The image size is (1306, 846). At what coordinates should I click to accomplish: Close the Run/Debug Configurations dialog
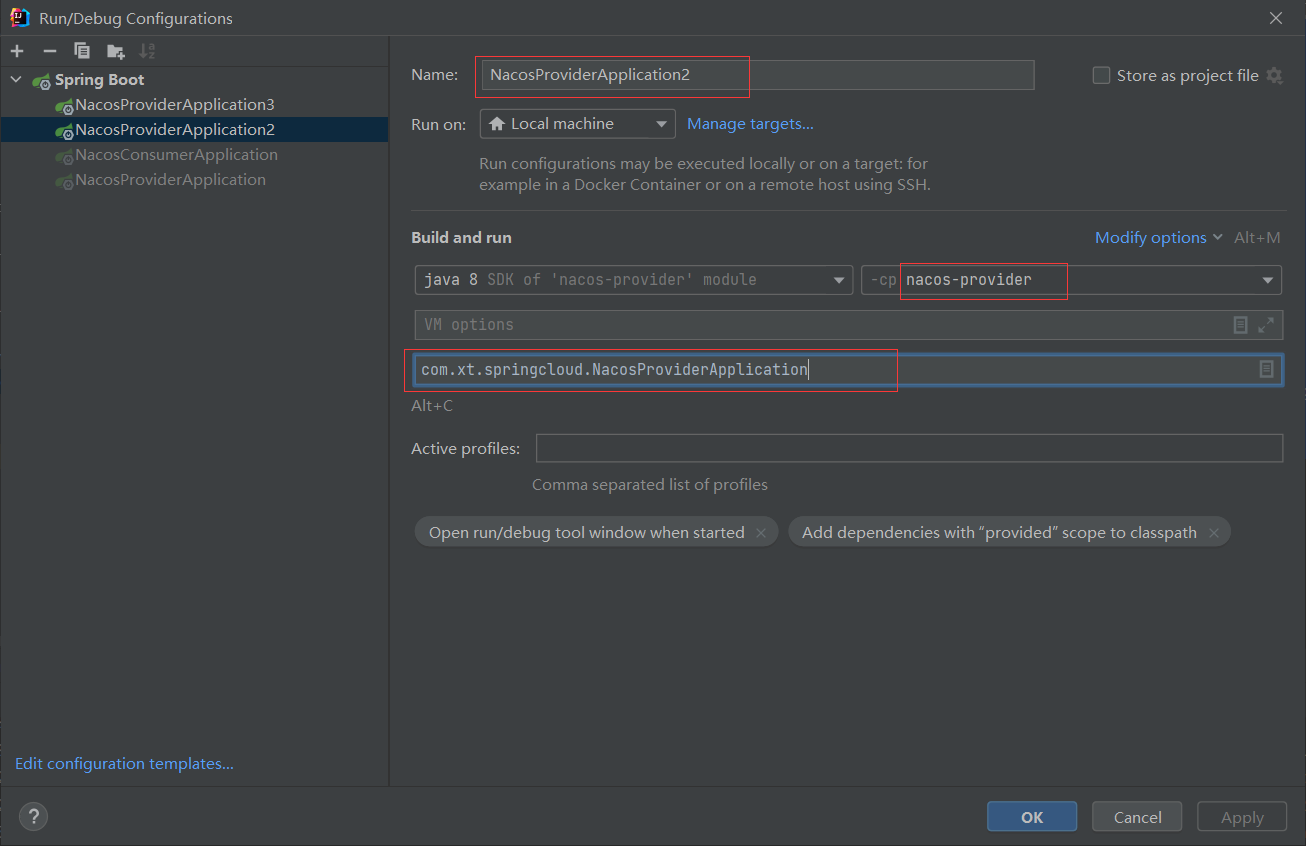coord(1275,18)
